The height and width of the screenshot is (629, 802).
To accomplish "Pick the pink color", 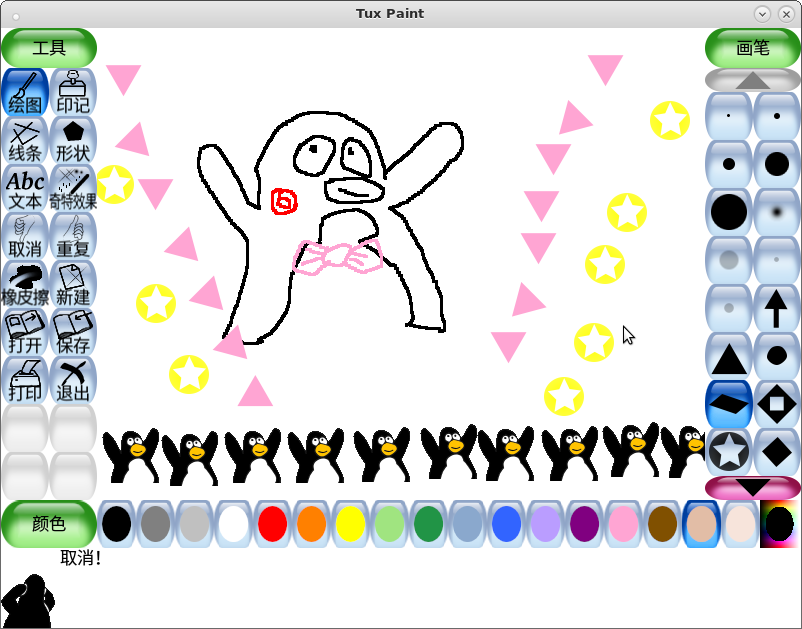I will 623,524.
